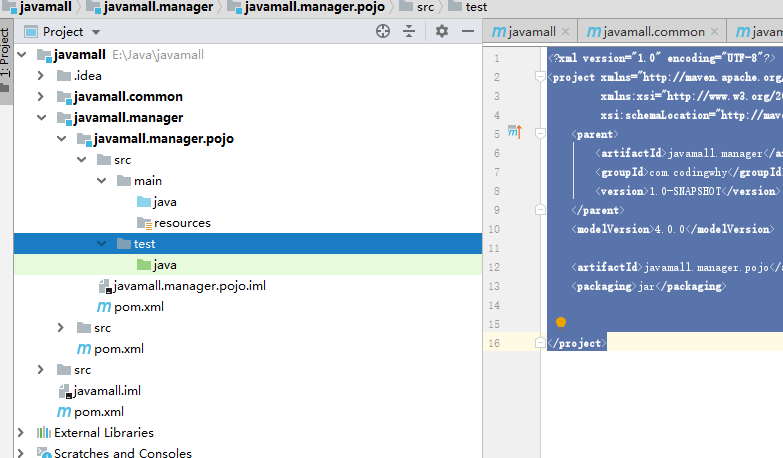Click the Maven parent gutter icon on line 5

coord(515,132)
